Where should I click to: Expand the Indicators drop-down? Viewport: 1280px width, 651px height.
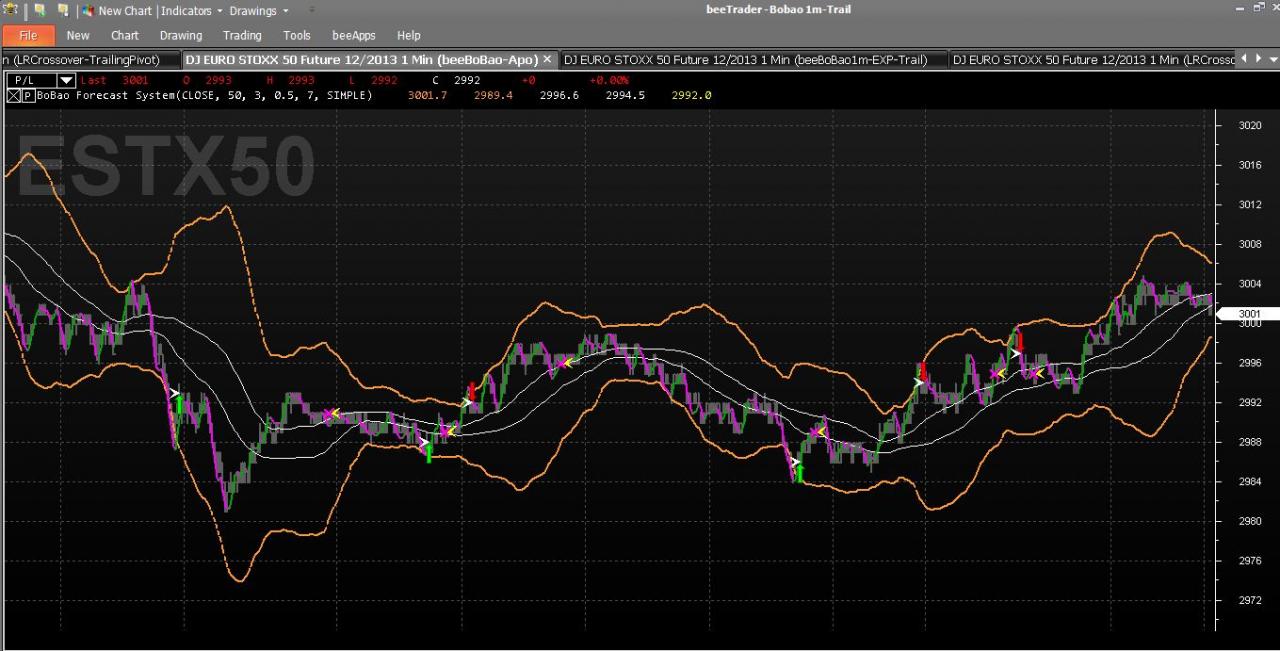190,11
